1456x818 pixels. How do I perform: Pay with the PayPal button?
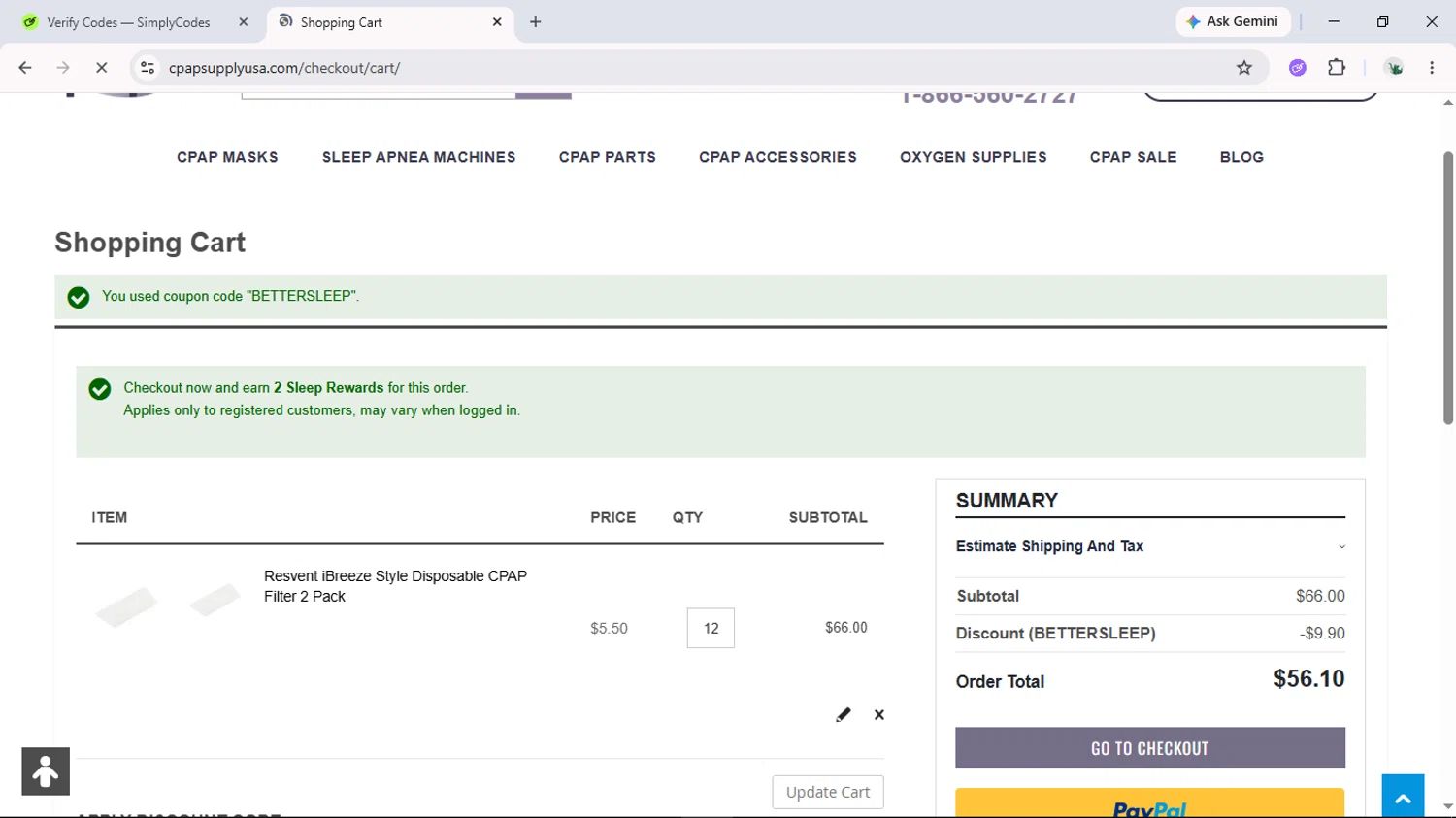tap(1150, 803)
